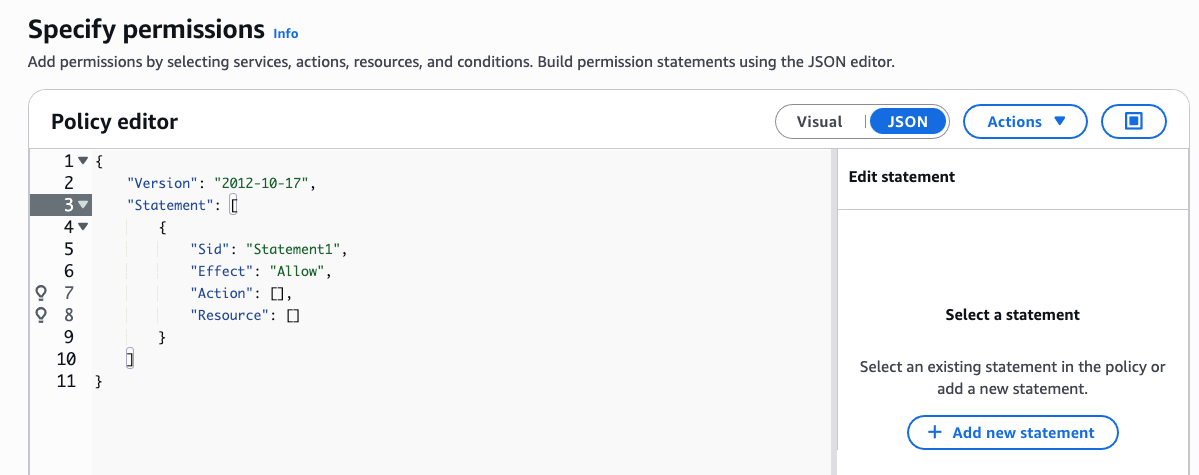This screenshot has width=1199, height=475.
Task: Switch policy editor to Visual mode
Action: pyautogui.click(x=819, y=121)
